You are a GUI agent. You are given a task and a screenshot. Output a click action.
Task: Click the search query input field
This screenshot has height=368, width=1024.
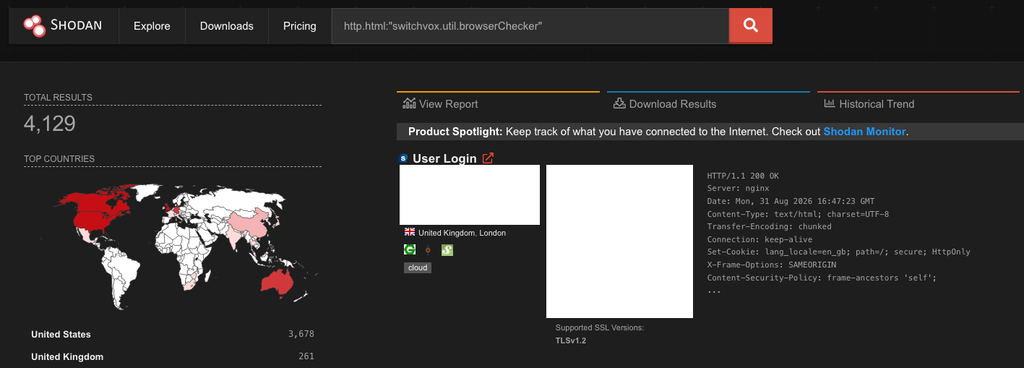coord(530,26)
